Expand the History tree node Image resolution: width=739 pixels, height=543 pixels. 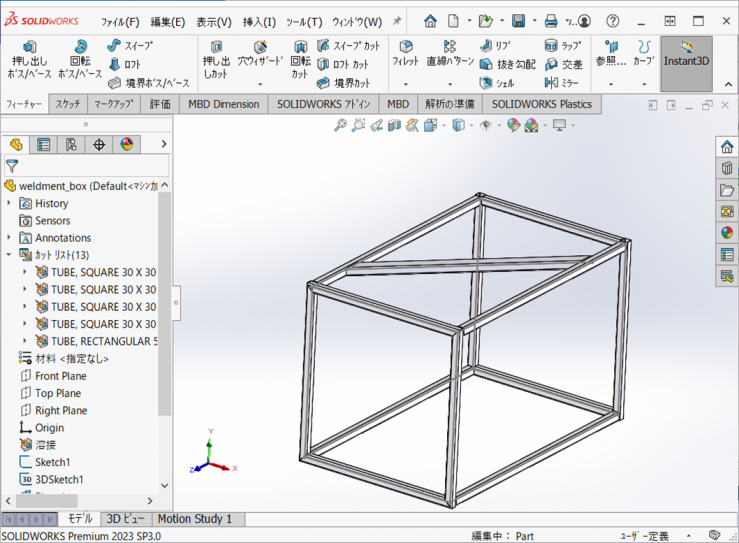point(10,204)
